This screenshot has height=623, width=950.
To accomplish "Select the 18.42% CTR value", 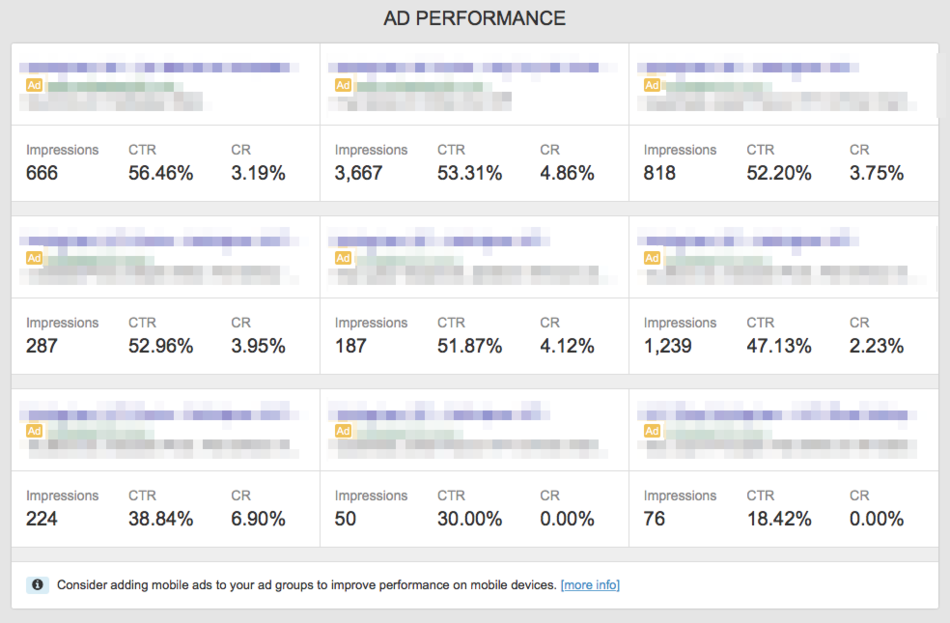I will pos(778,519).
